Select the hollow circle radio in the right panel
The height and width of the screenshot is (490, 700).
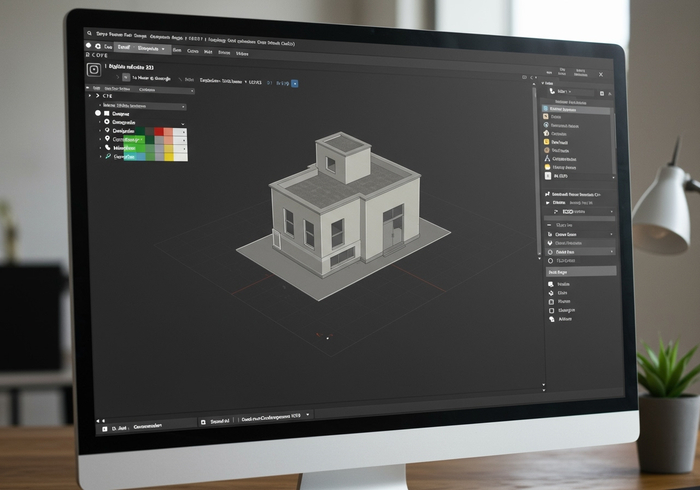549,261
